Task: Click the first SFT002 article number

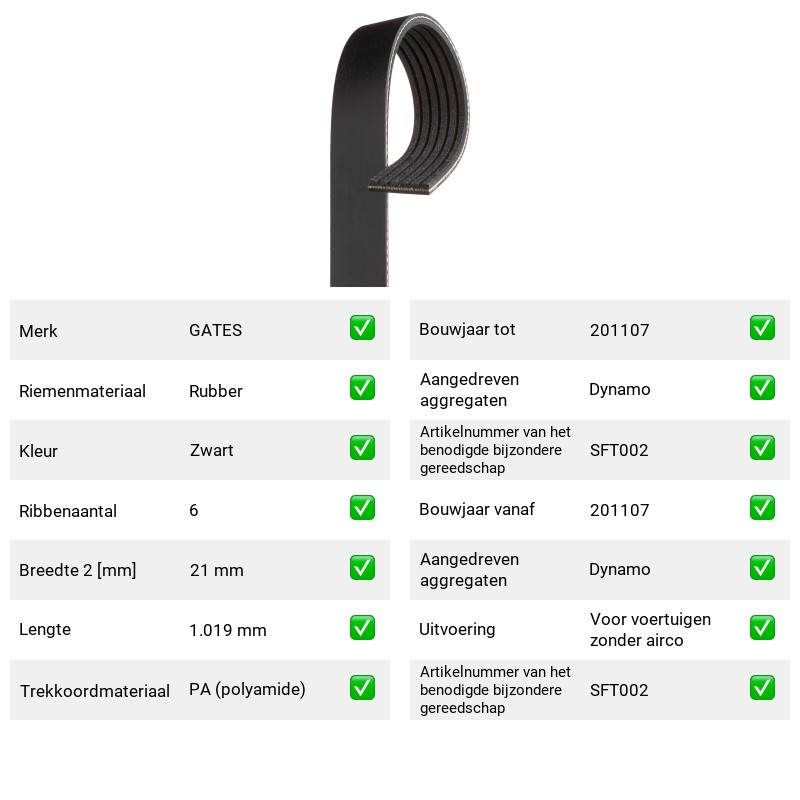Action: click(x=619, y=450)
